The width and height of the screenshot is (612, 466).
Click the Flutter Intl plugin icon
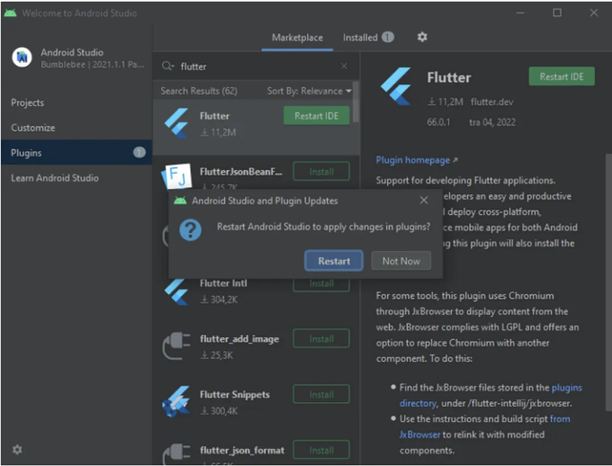(x=176, y=292)
